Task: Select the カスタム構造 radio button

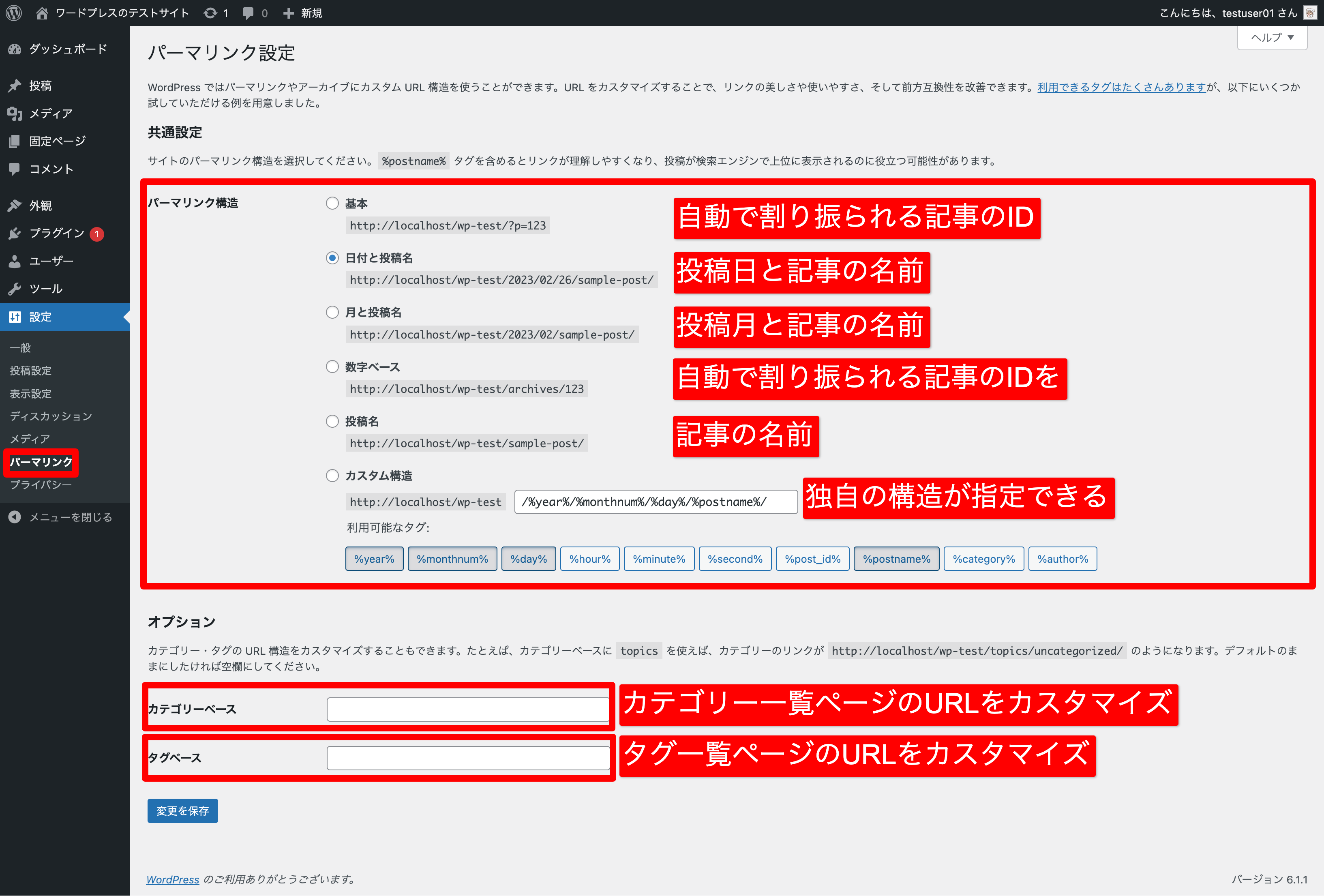Action: click(x=332, y=476)
